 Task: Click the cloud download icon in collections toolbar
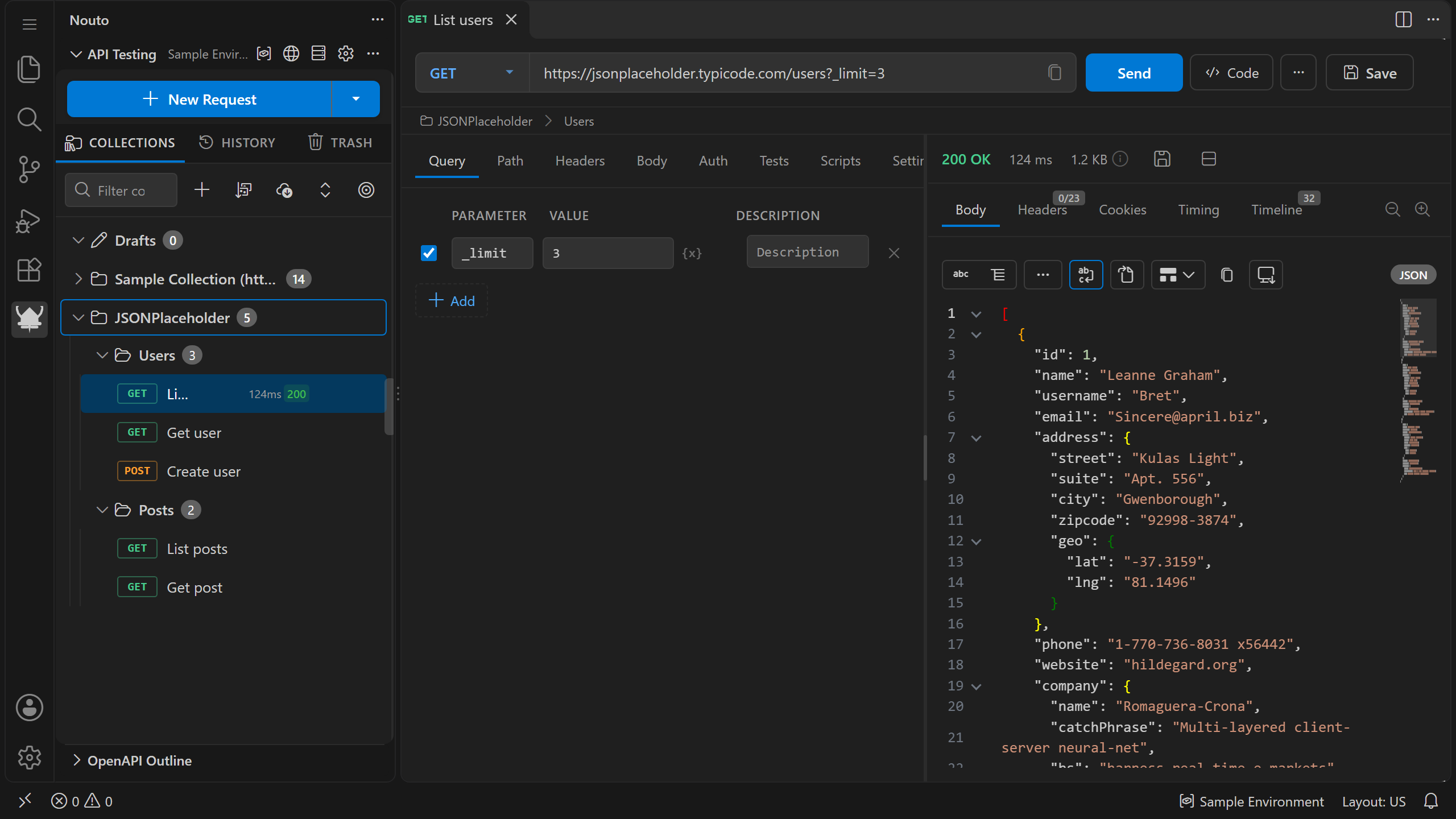click(284, 190)
